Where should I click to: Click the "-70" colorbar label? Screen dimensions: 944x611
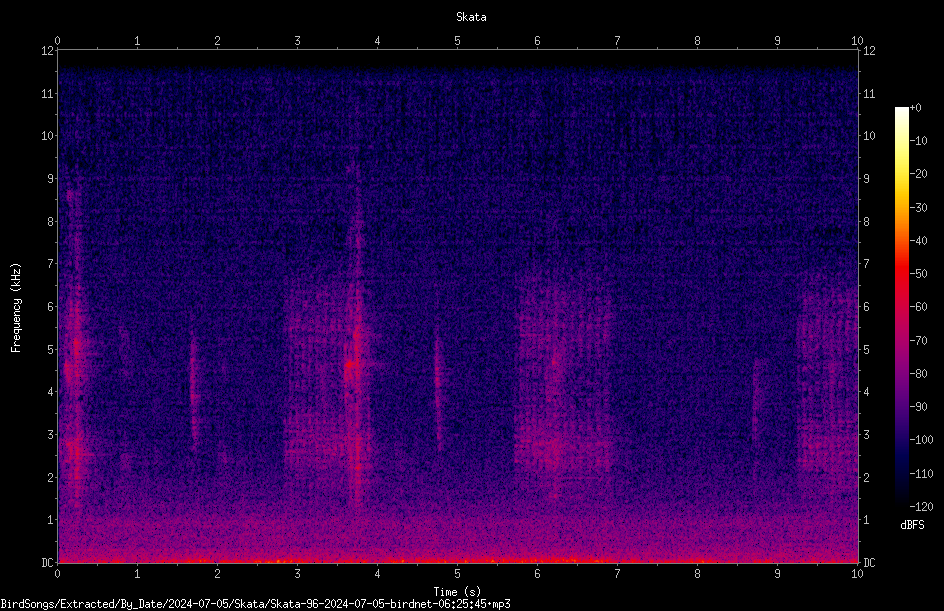click(918, 341)
